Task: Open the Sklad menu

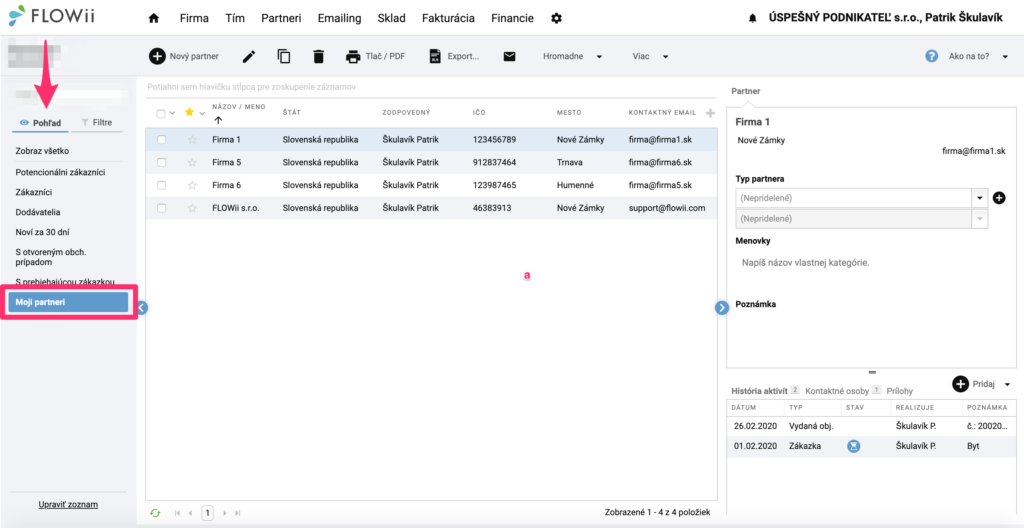Action: 391,18
